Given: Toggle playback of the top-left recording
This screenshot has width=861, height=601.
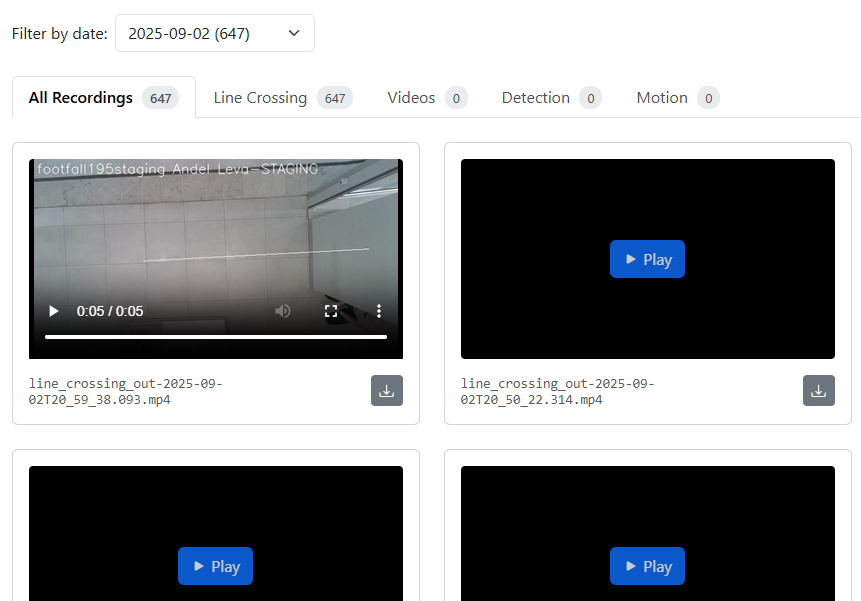Looking at the screenshot, I should 53,311.
